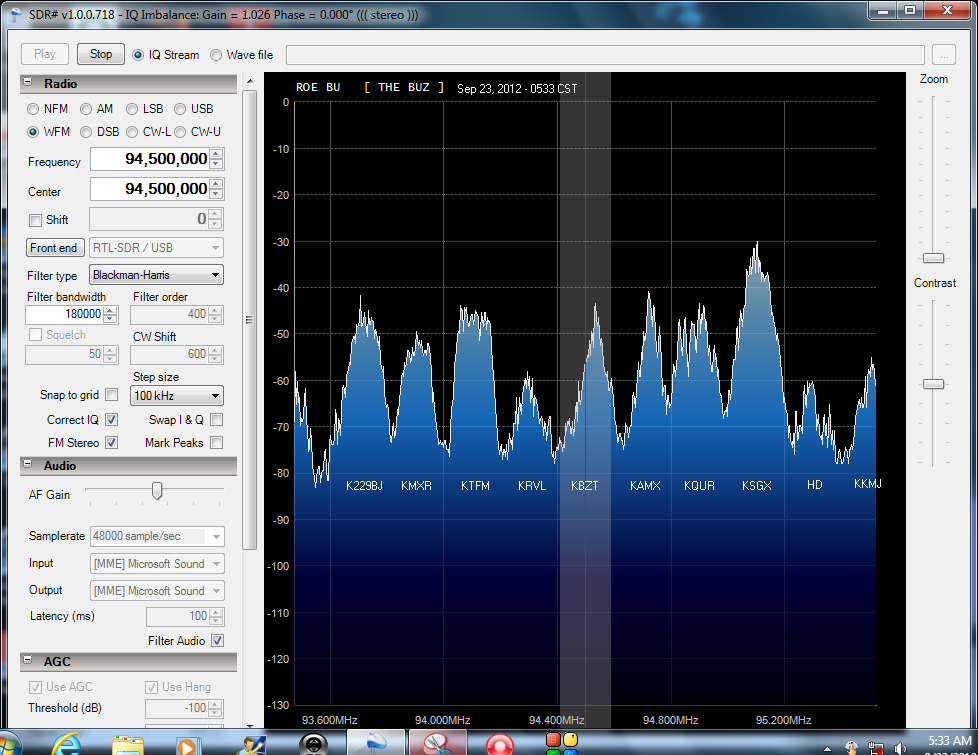Increase Frequency with up spinner arrow
This screenshot has height=755, width=978.
[216, 154]
